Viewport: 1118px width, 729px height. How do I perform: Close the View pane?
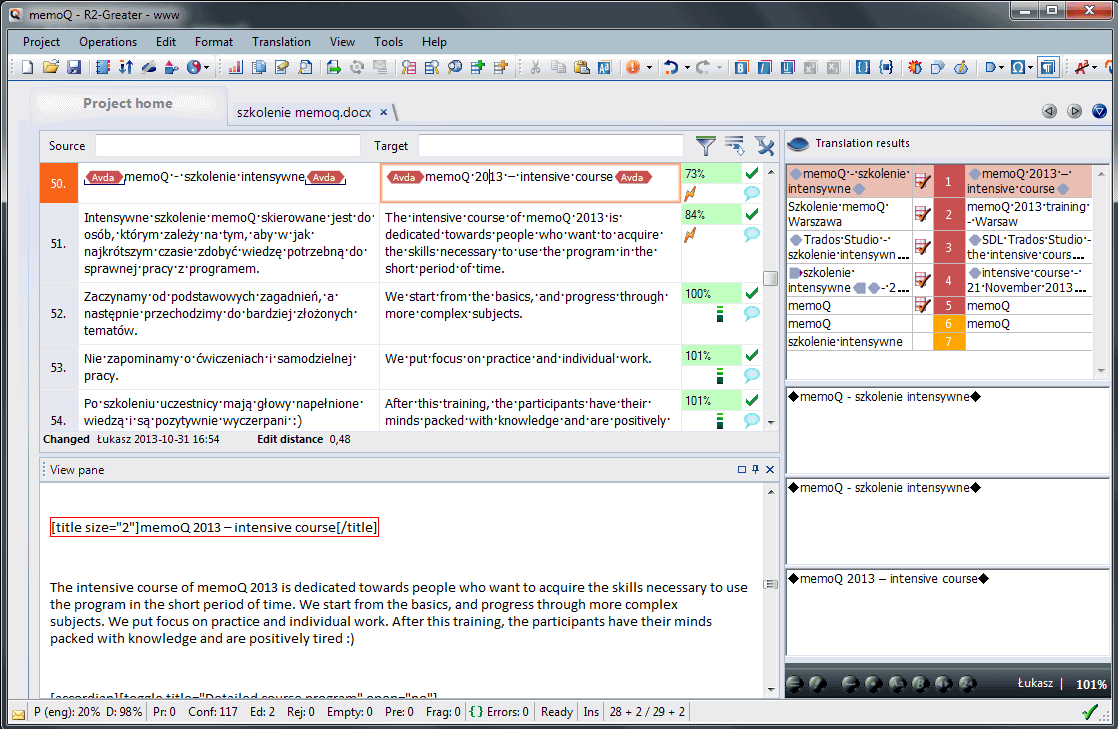click(769, 469)
